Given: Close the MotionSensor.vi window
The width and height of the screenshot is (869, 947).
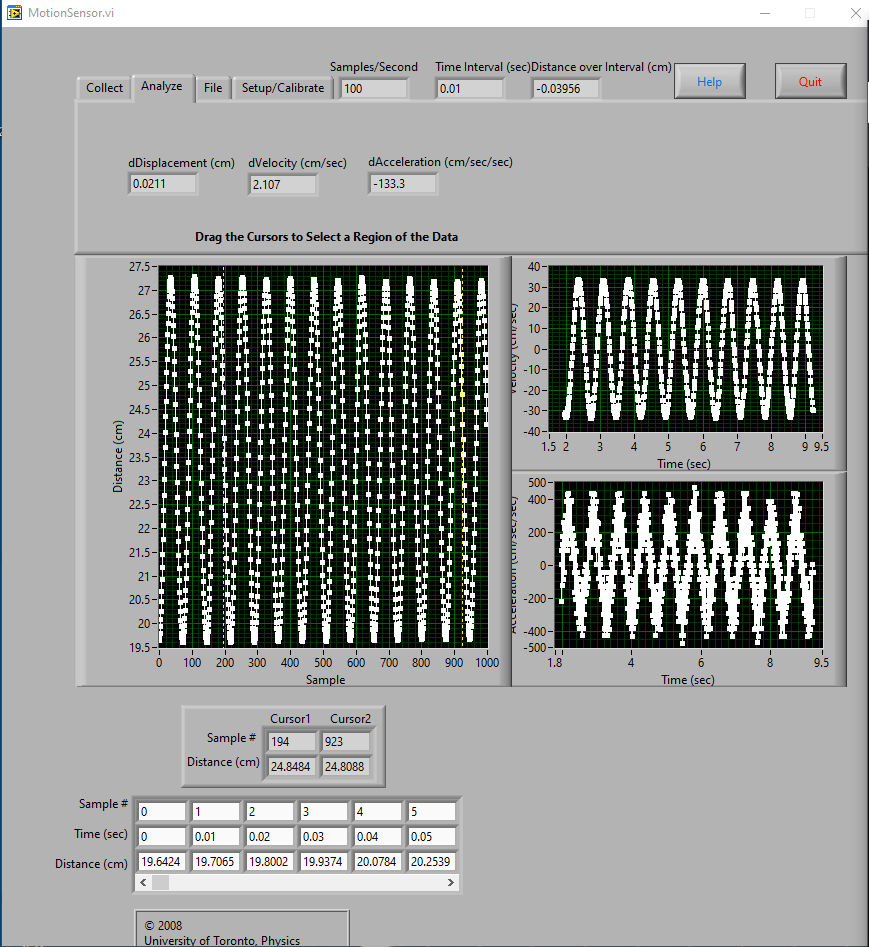Looking at the screenshot, I should point(856,13).
